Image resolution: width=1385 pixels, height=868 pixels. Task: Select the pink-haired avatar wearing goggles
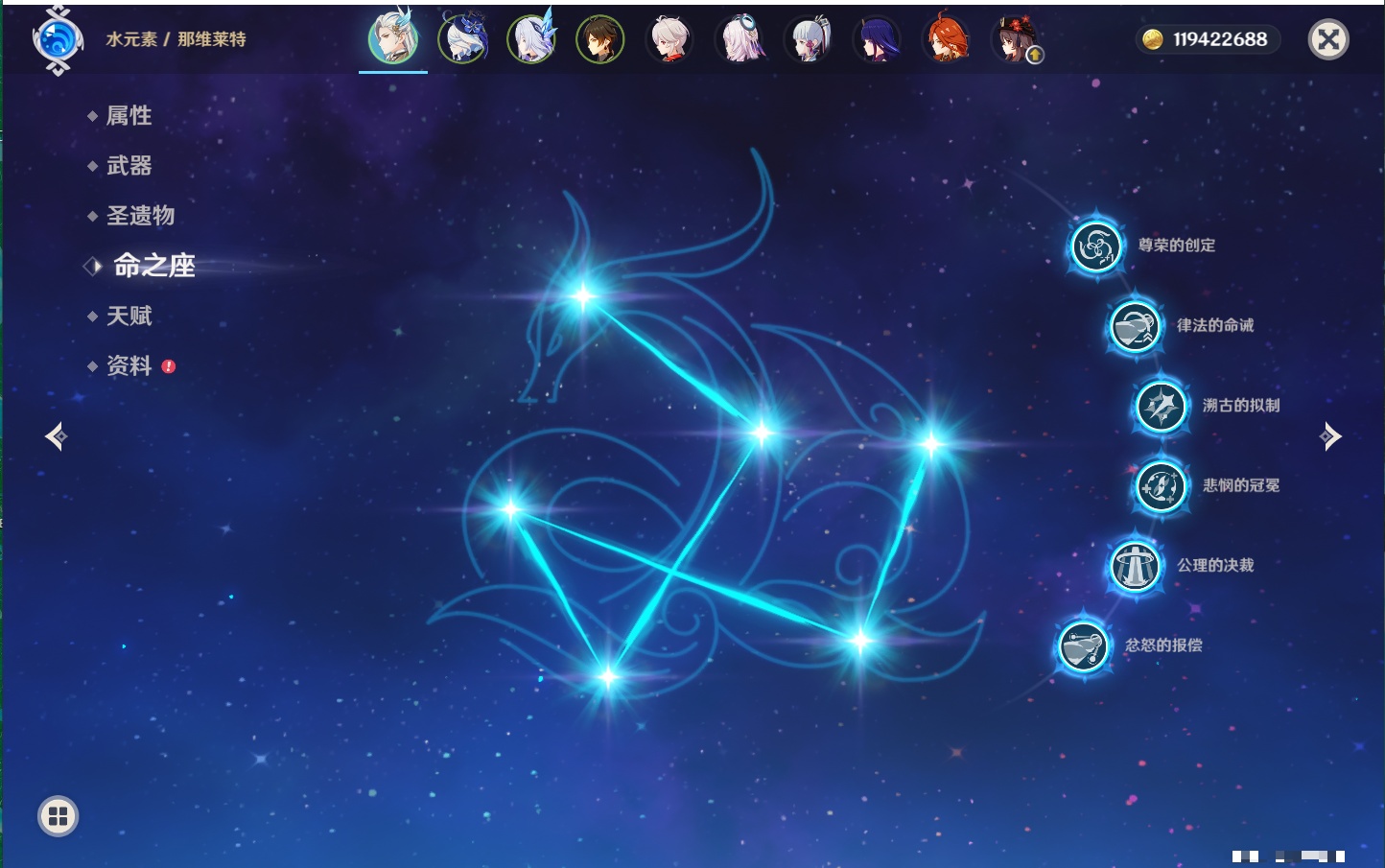tap(739, 39)
